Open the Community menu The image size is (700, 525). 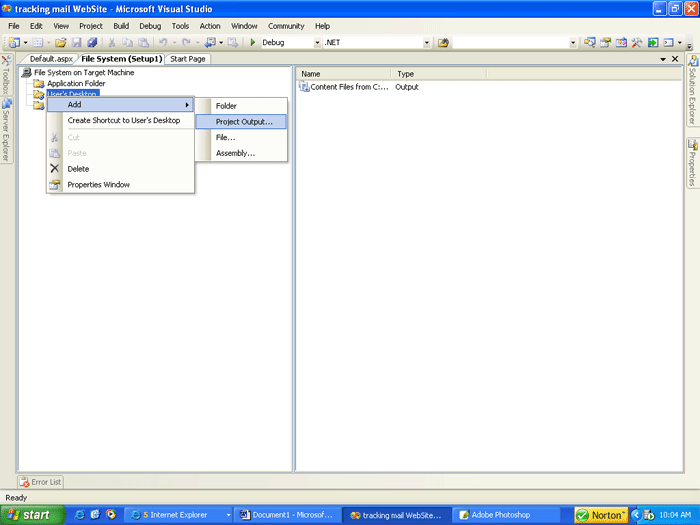click(286, 26)
